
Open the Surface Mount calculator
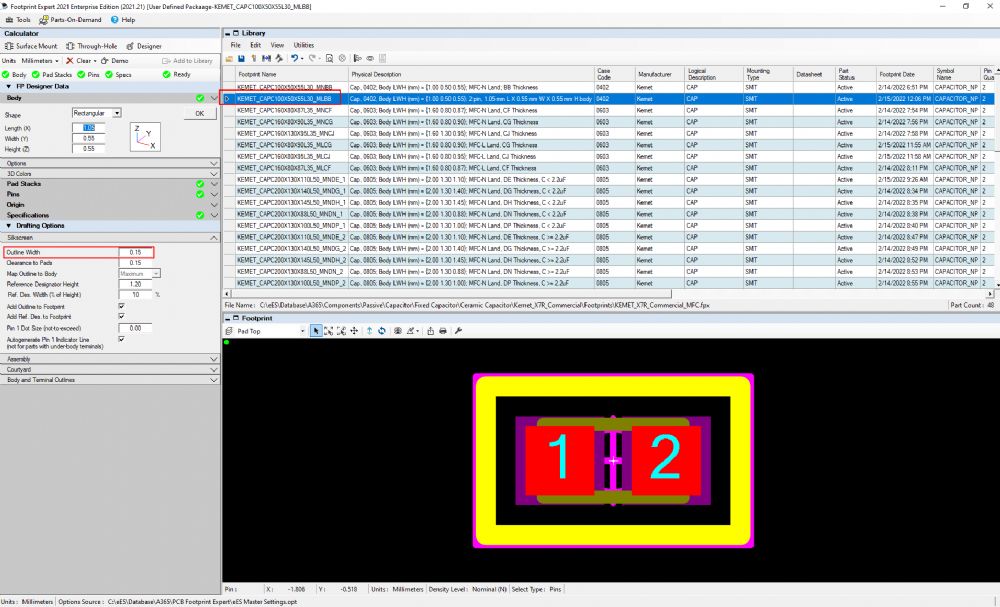click(31, 46)
